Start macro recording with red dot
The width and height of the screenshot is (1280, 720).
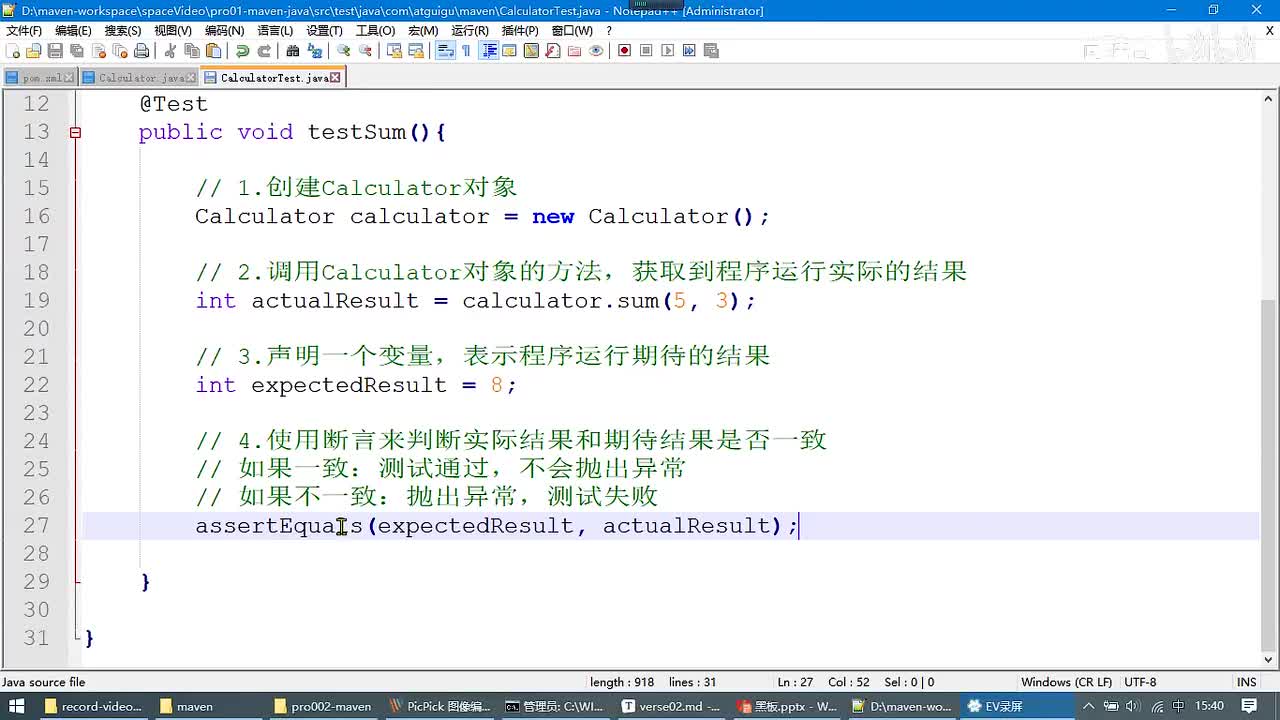[625, 51]
